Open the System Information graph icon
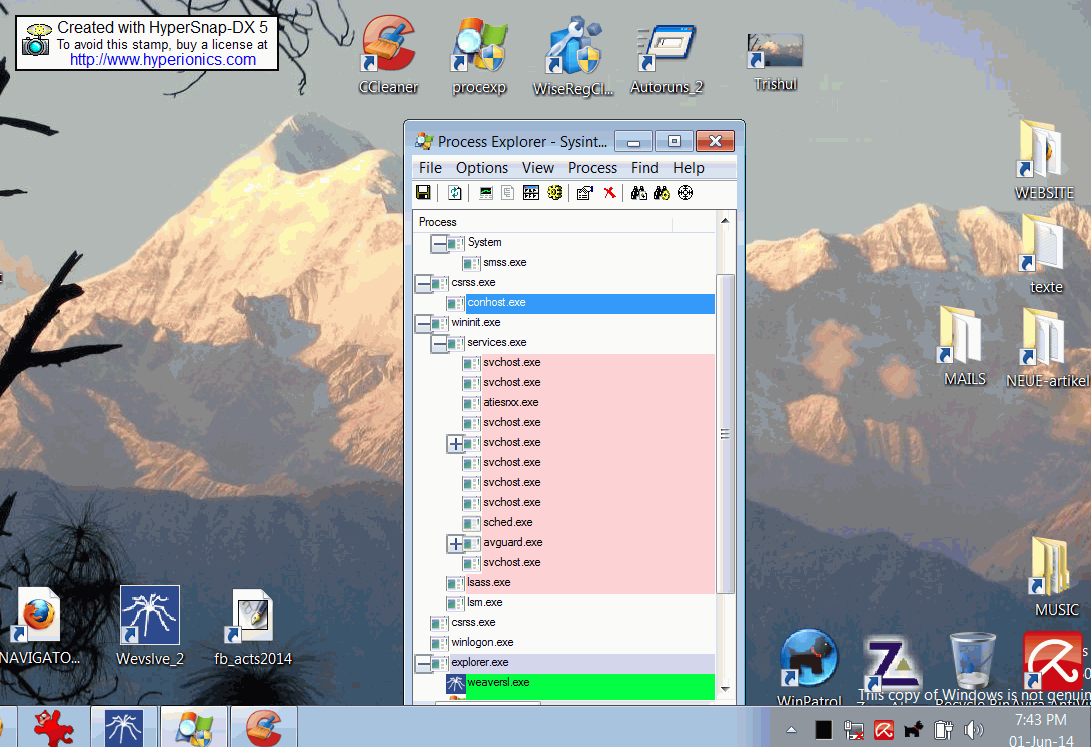This screenshot has width=1091, height=747. (x=486, y=193)
